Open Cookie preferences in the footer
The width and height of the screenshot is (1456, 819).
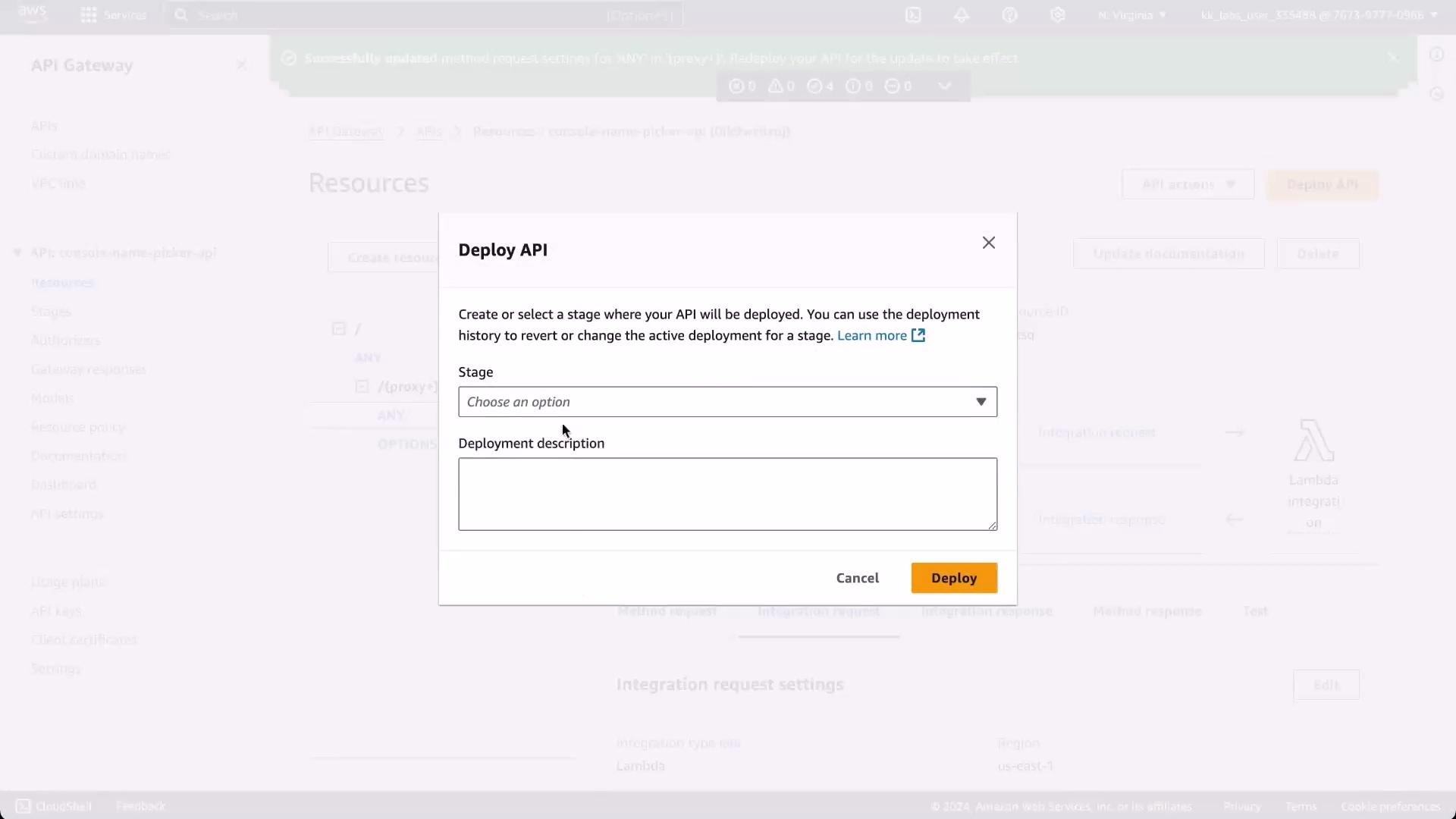tap(1390, 806)
